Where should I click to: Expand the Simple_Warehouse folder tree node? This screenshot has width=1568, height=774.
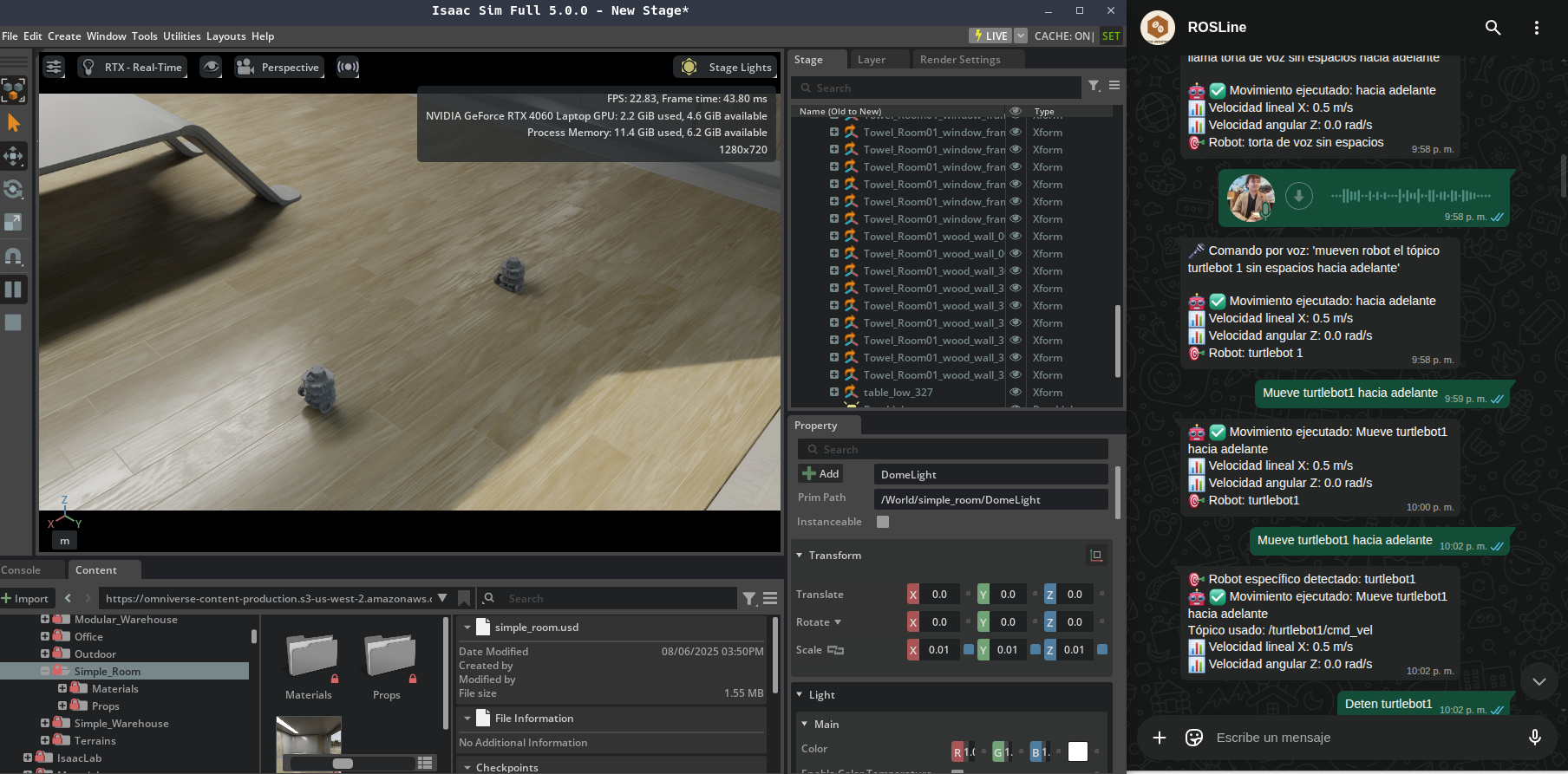[x=45, y=723]
